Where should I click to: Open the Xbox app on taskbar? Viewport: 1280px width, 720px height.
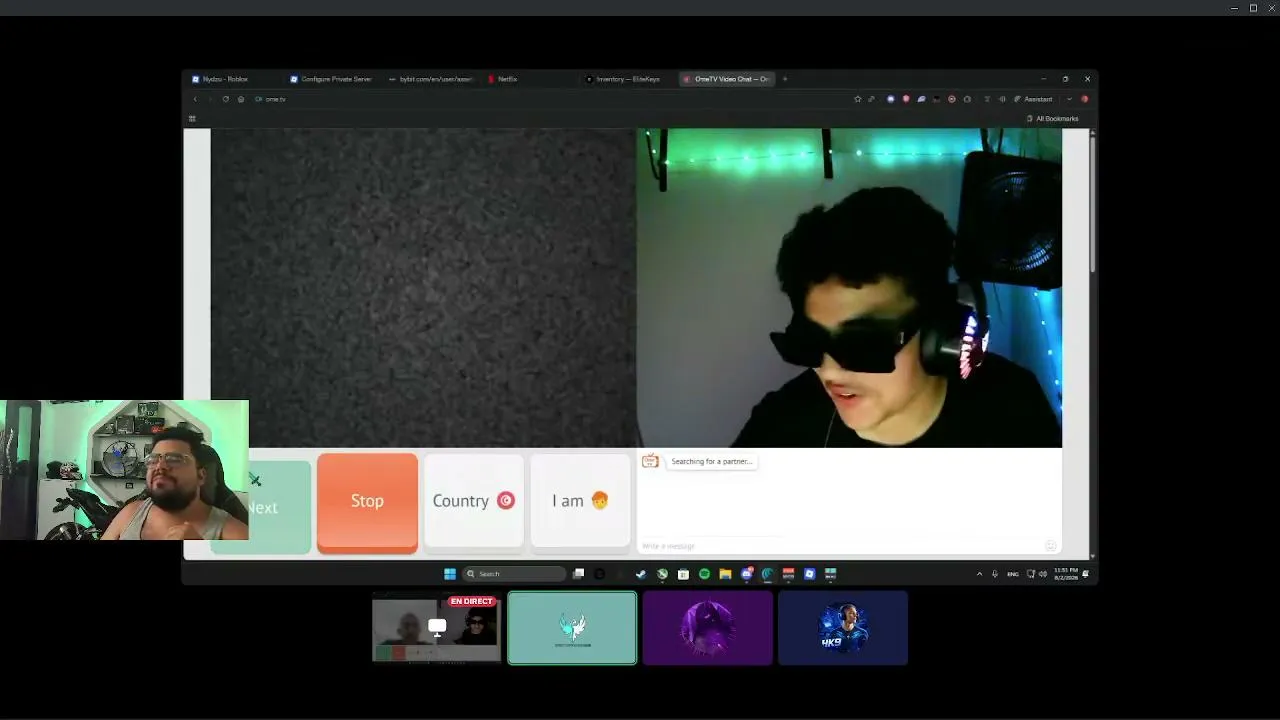point(662,574)
